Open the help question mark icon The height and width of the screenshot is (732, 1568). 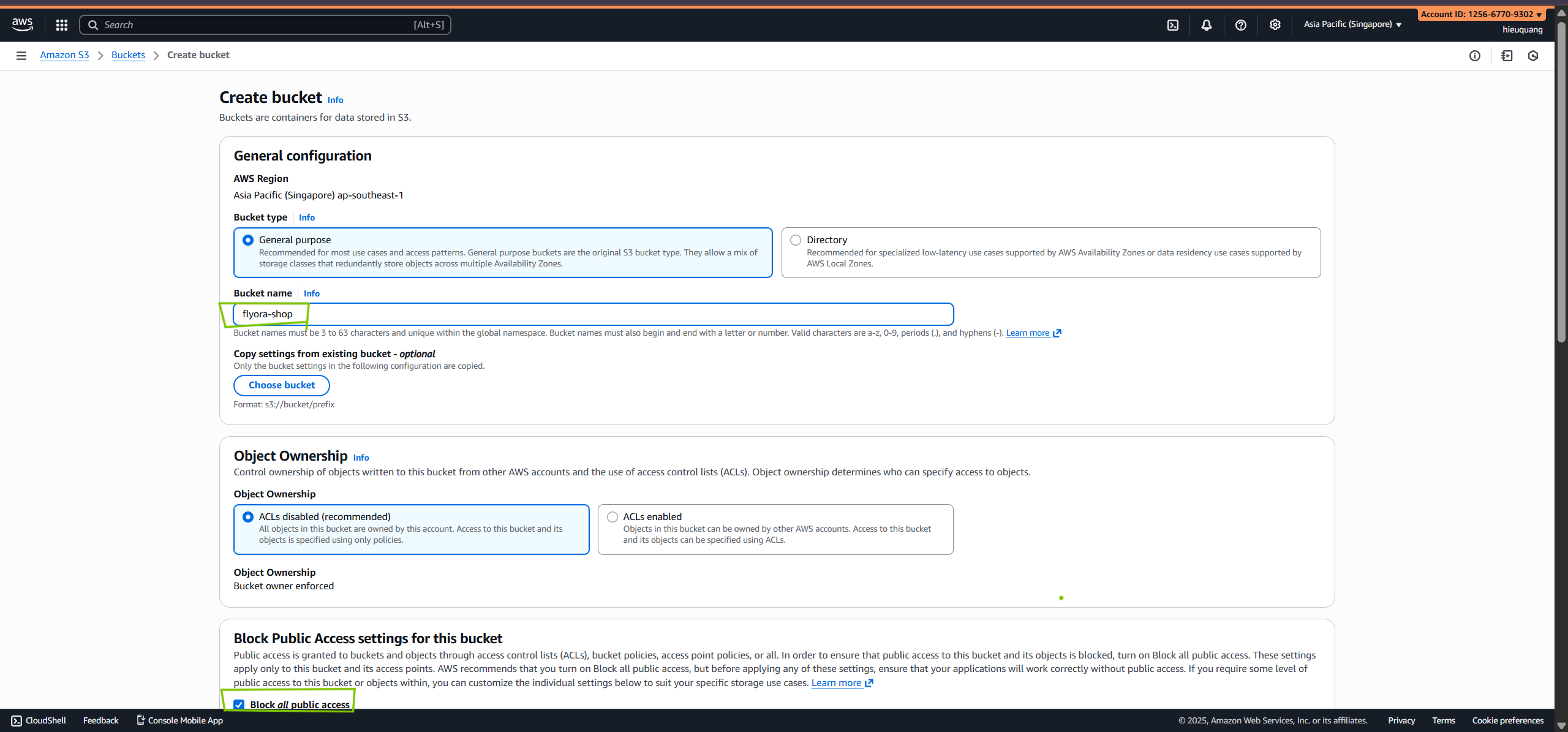click(x=1240, y=25)
